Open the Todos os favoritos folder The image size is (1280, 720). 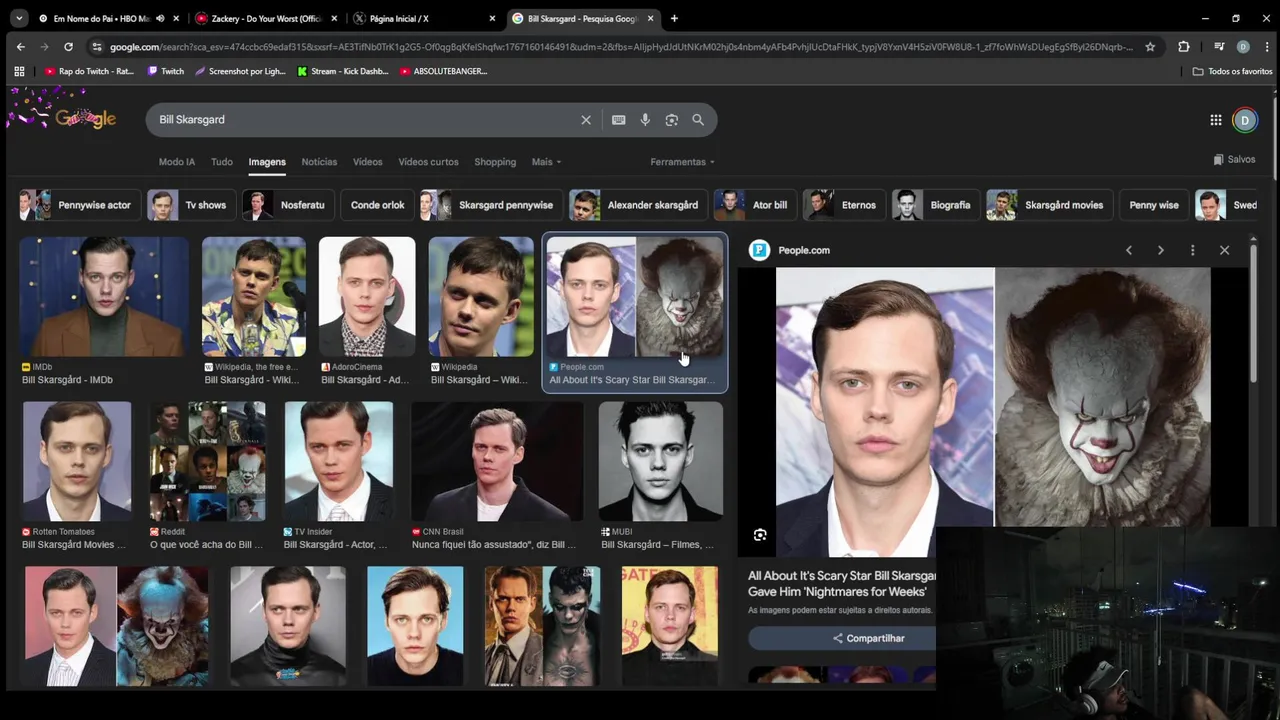[1232, 71]
